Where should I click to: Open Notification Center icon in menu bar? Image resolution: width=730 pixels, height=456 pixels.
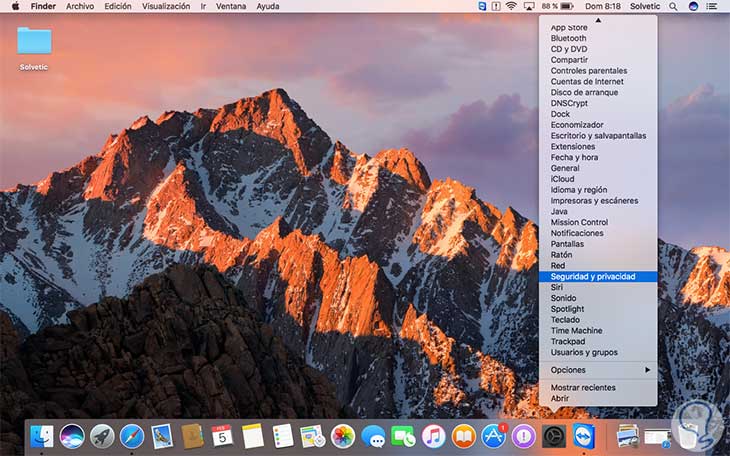coord(715,6)
